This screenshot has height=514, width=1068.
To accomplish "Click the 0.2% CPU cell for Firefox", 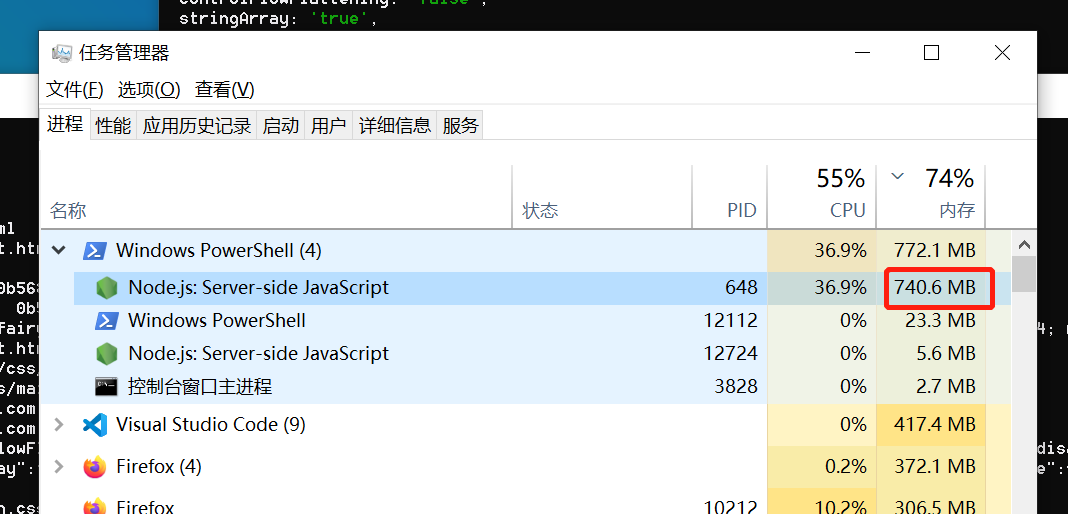I will [x=821, y=467].
